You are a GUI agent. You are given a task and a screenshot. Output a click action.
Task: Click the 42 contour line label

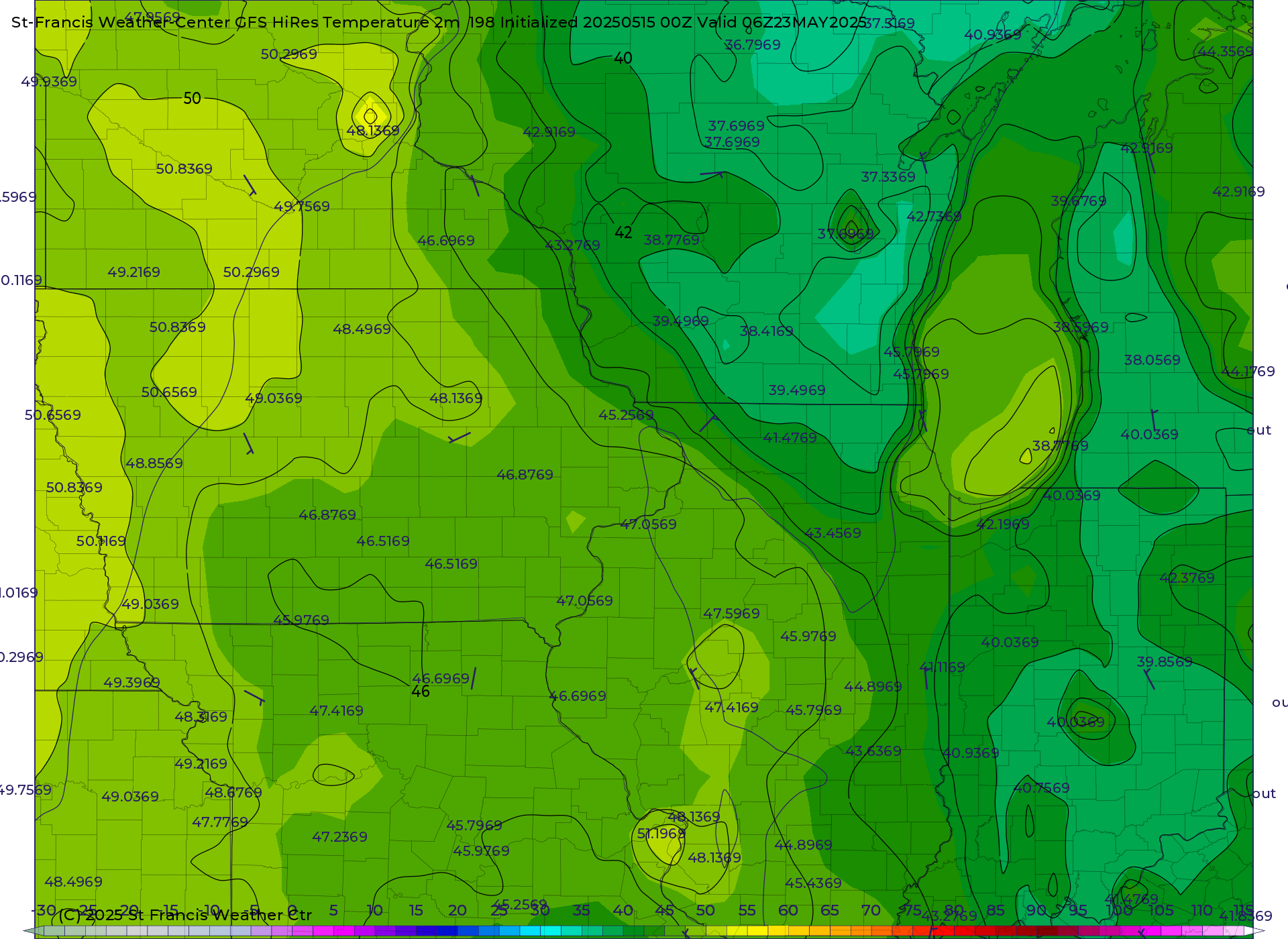623,233
